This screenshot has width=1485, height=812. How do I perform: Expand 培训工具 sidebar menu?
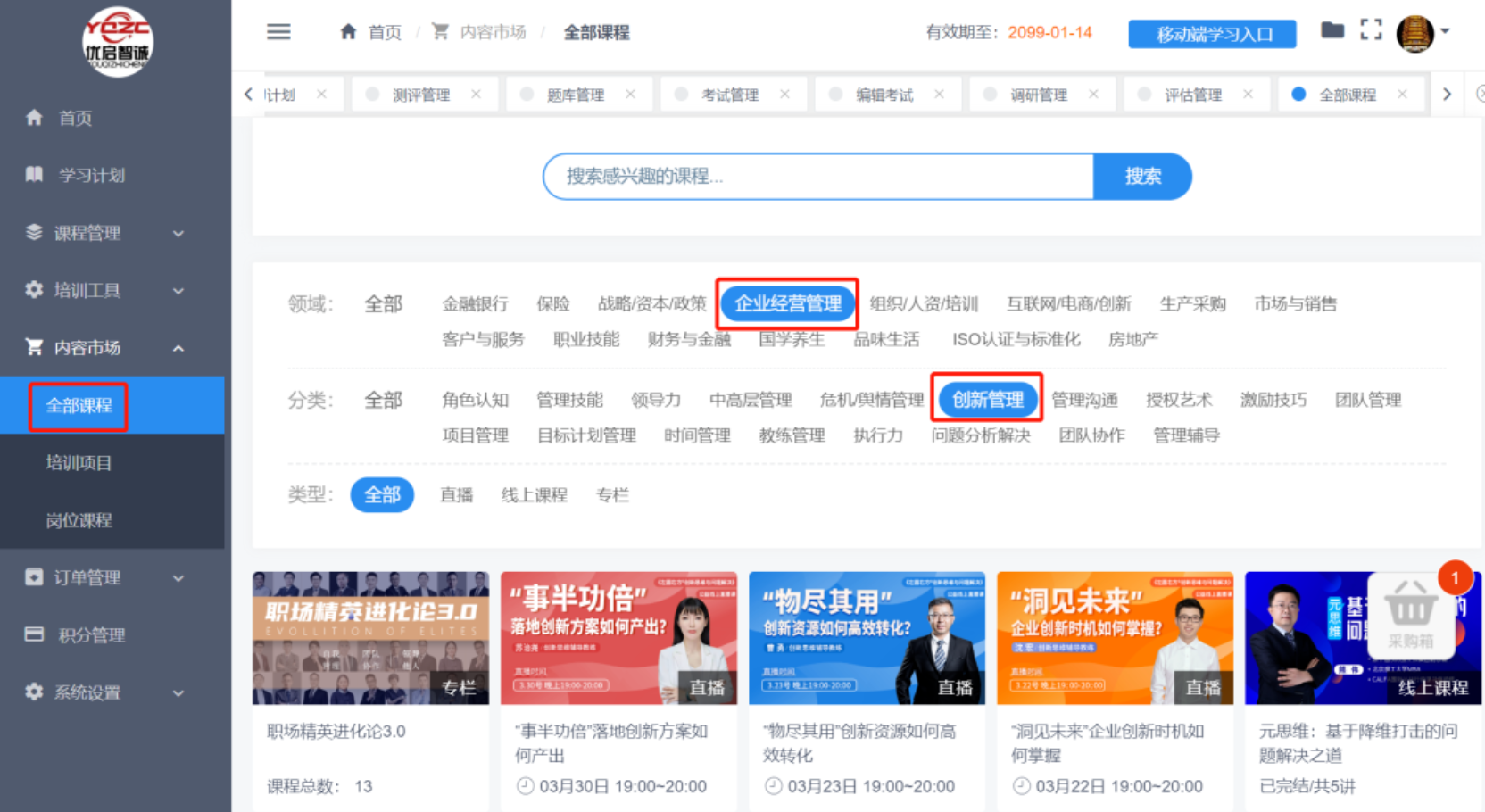(107, 290)
